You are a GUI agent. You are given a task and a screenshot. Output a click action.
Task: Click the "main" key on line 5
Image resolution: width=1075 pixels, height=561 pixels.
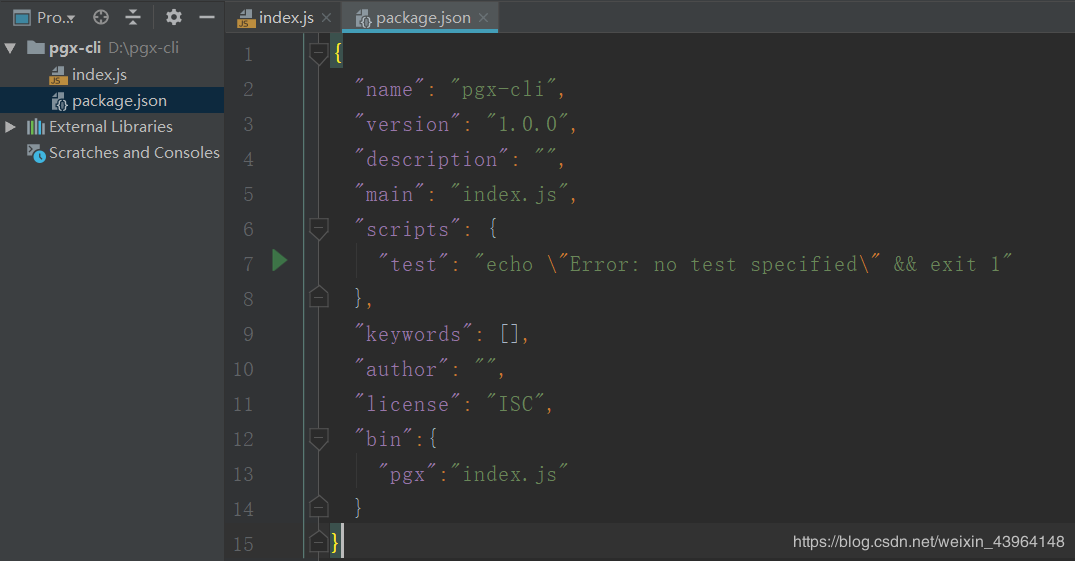pyautogui.click(x=389, y=194)
